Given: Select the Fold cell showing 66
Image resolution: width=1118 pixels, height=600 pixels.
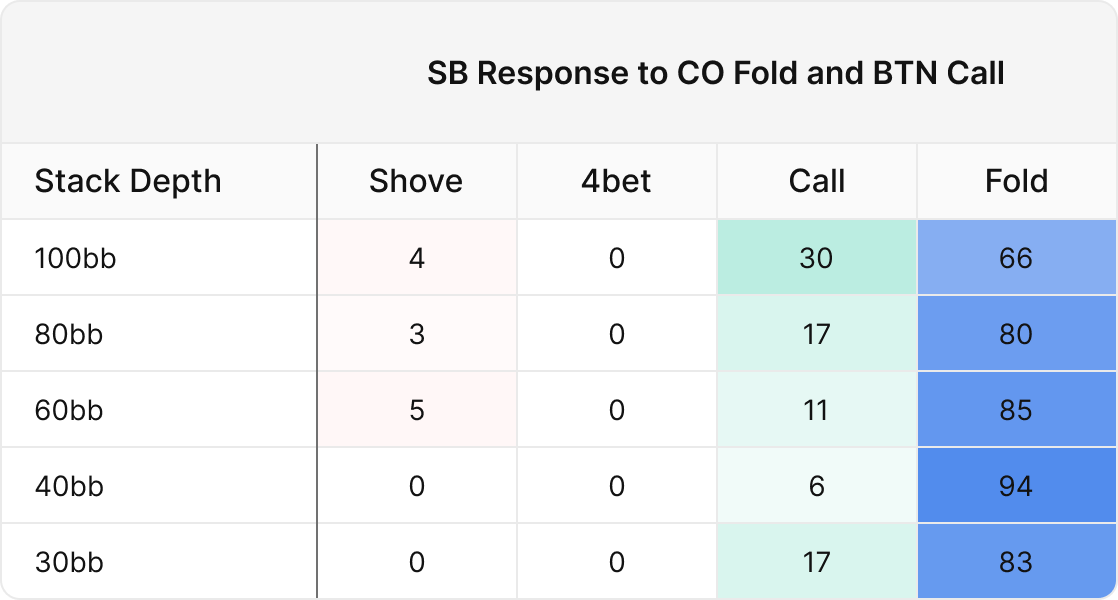Looking at the screenshot, I should pos(1016,258).
